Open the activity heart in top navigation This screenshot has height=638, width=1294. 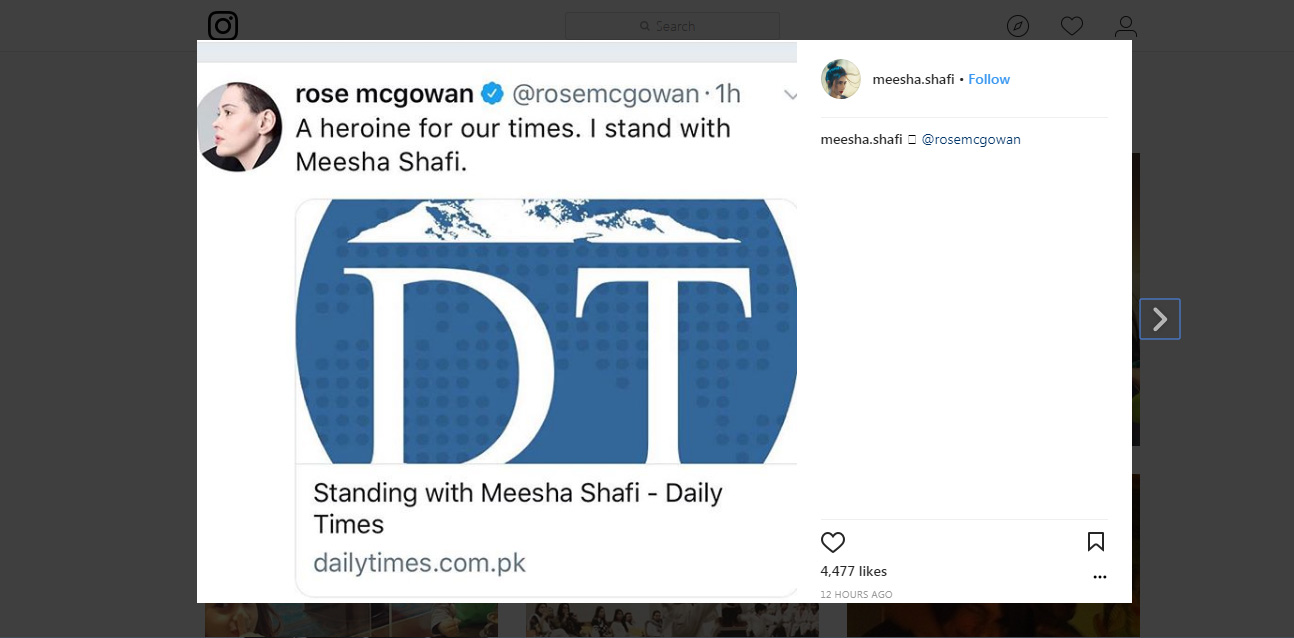pyautogui.click(x=1072, y=26)
